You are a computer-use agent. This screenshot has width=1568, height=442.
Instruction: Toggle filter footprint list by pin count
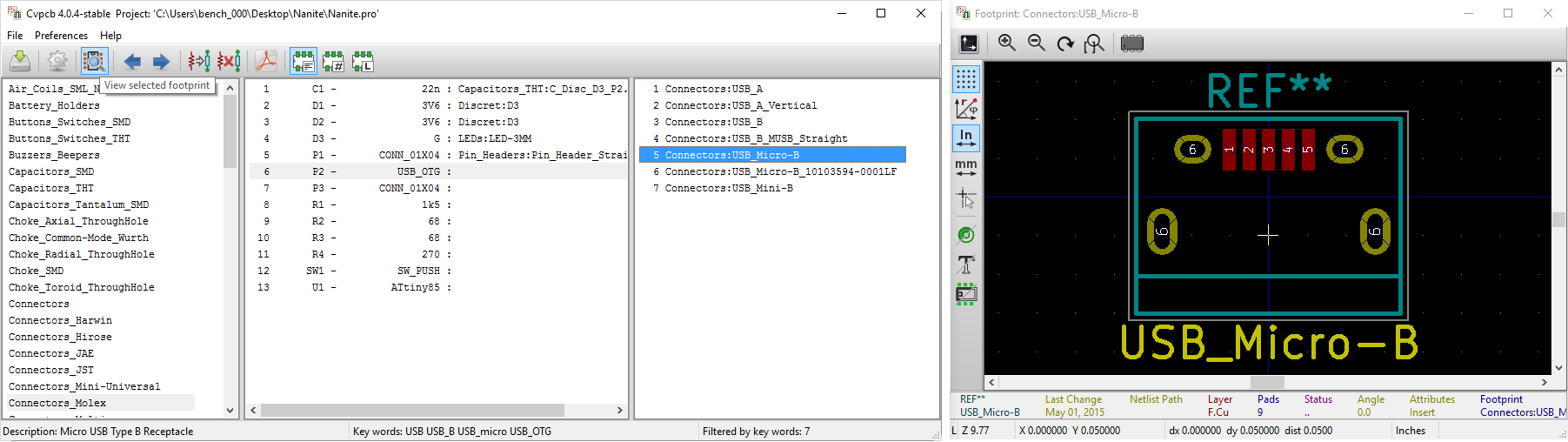point(333,61)
